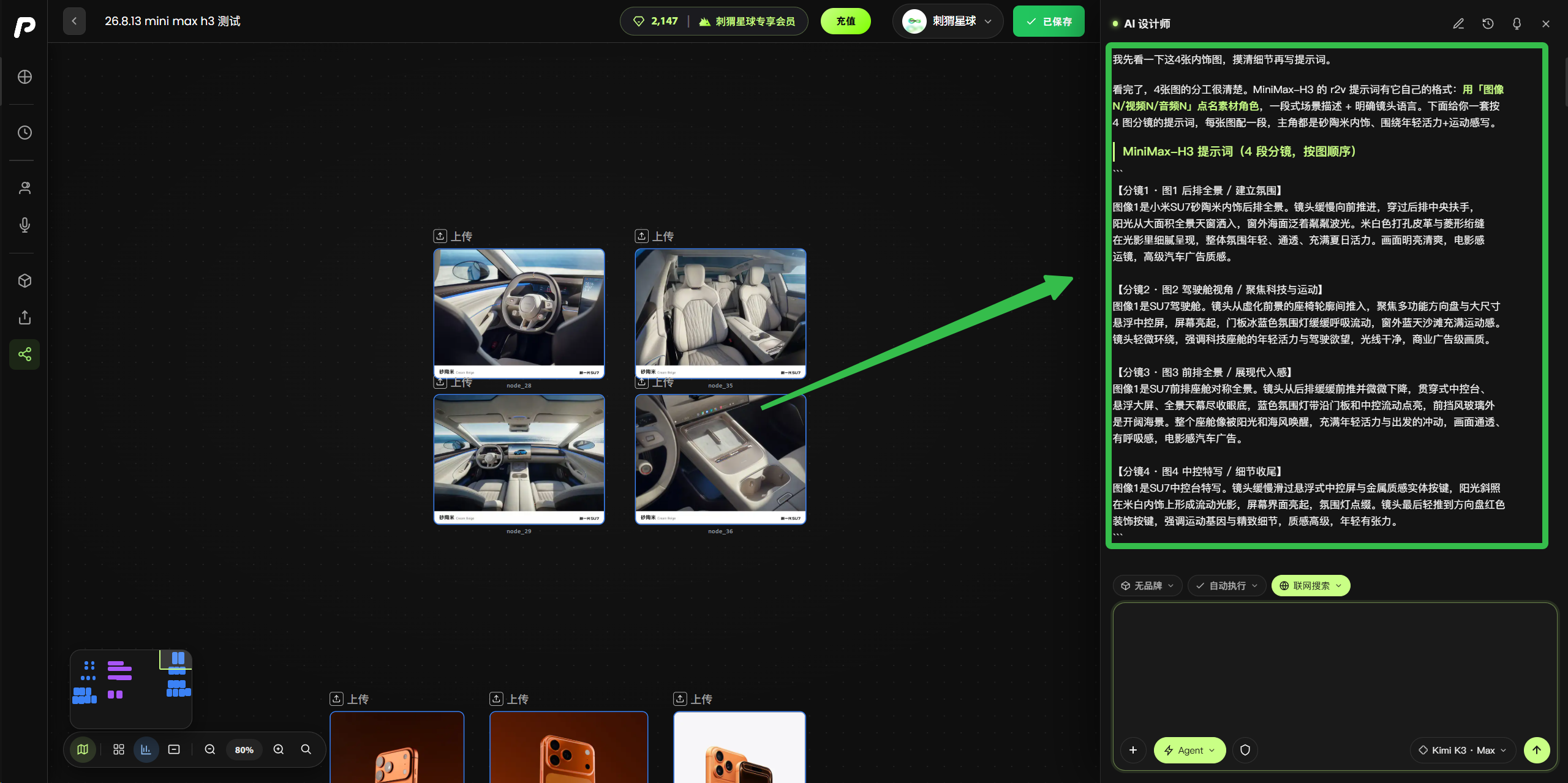This screenshot has height=783, width=1568.
Task: Expand the Kimi K3 · Max model dropdown
Action: [x=1463, y=750]
